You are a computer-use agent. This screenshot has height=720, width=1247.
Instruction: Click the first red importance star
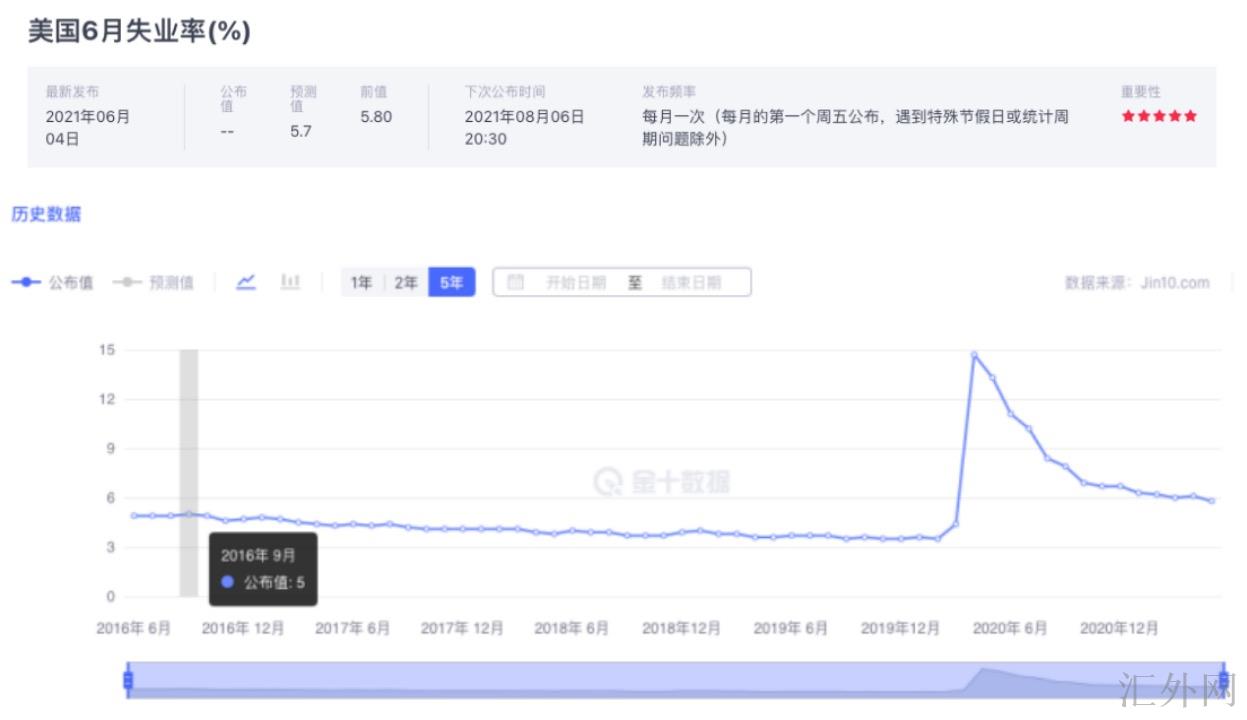pos(1128,116)
